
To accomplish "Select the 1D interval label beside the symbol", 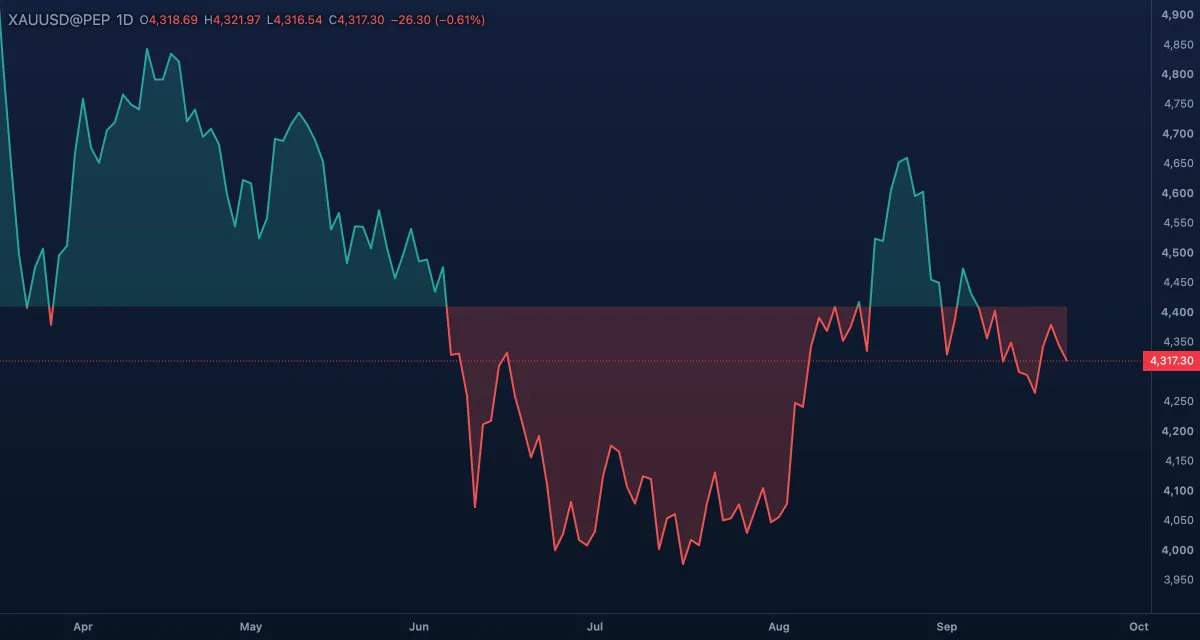I will click(x=125, y=20).
